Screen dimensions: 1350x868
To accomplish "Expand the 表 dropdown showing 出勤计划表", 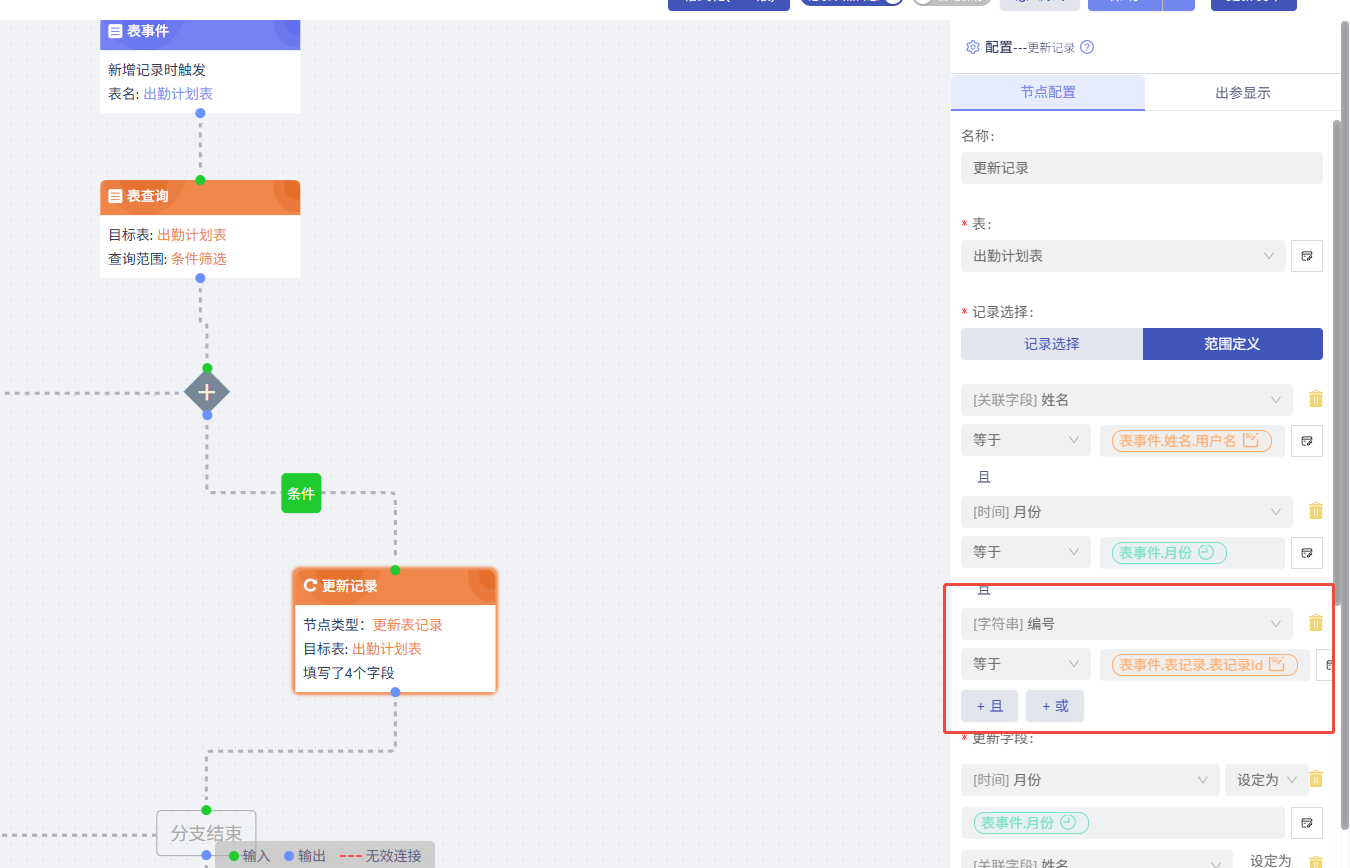I will (1123, 256).
